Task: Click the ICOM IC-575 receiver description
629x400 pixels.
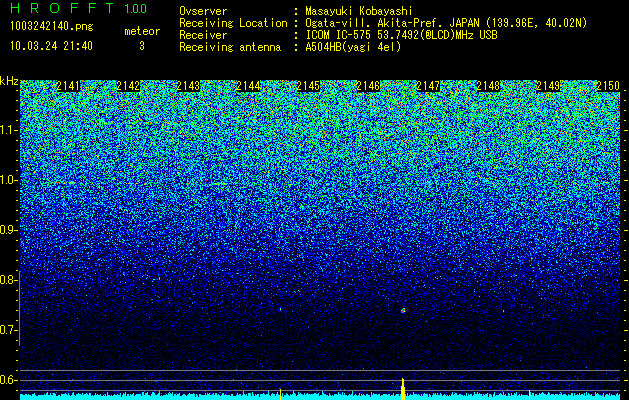Action: click(x=401, y=35)
